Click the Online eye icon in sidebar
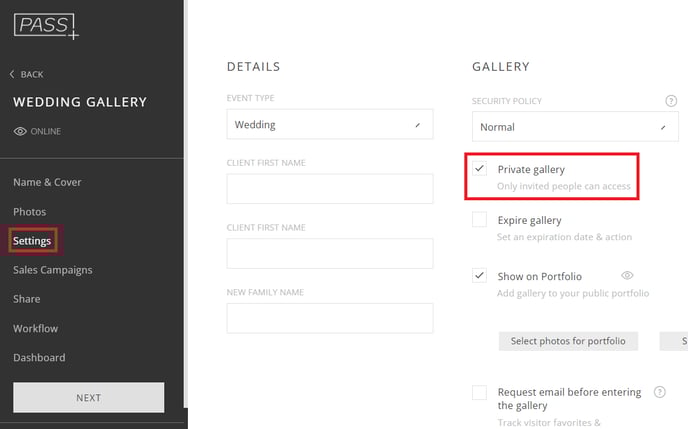 pos(20,131)
